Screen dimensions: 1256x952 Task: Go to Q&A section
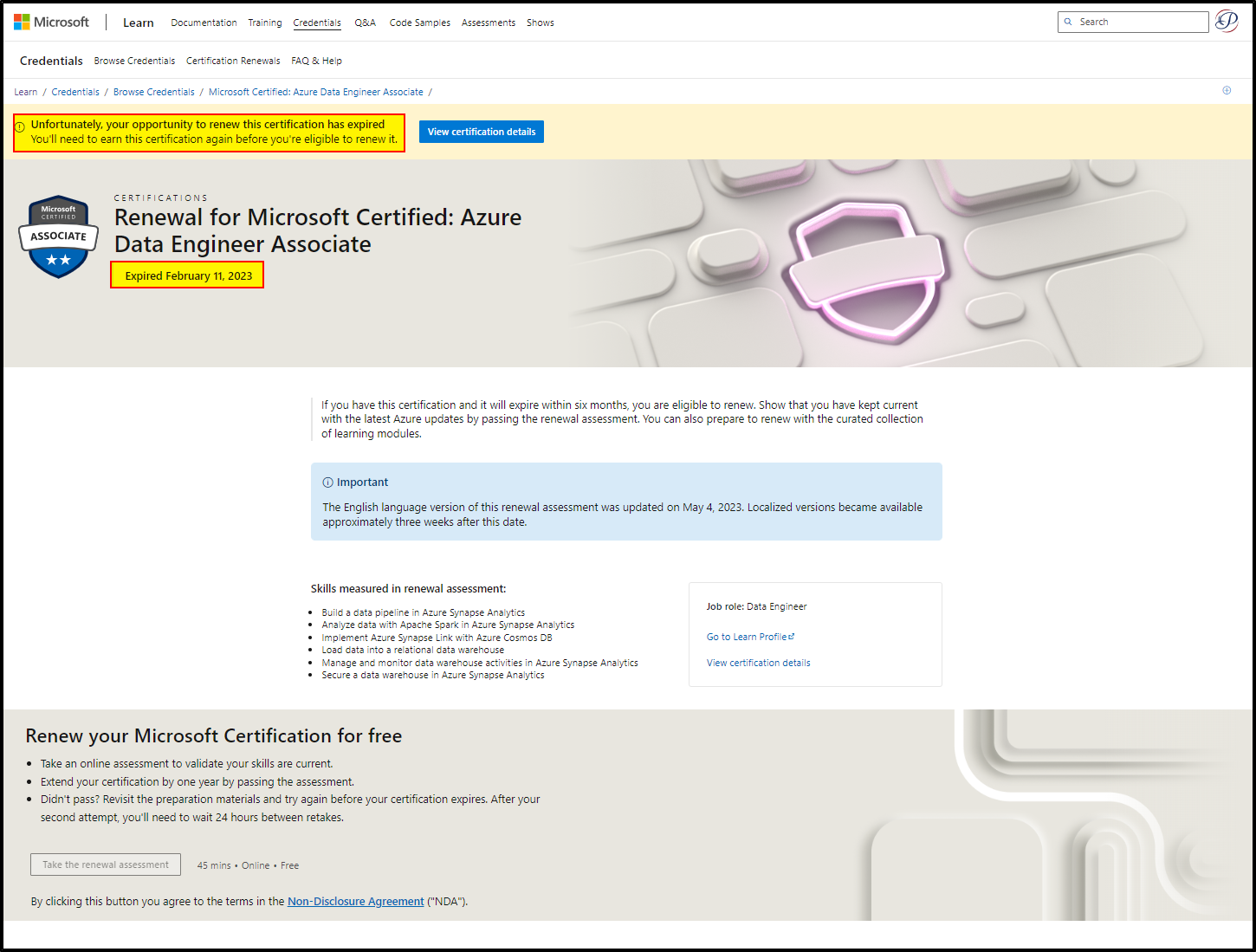[x=365, y=23]
